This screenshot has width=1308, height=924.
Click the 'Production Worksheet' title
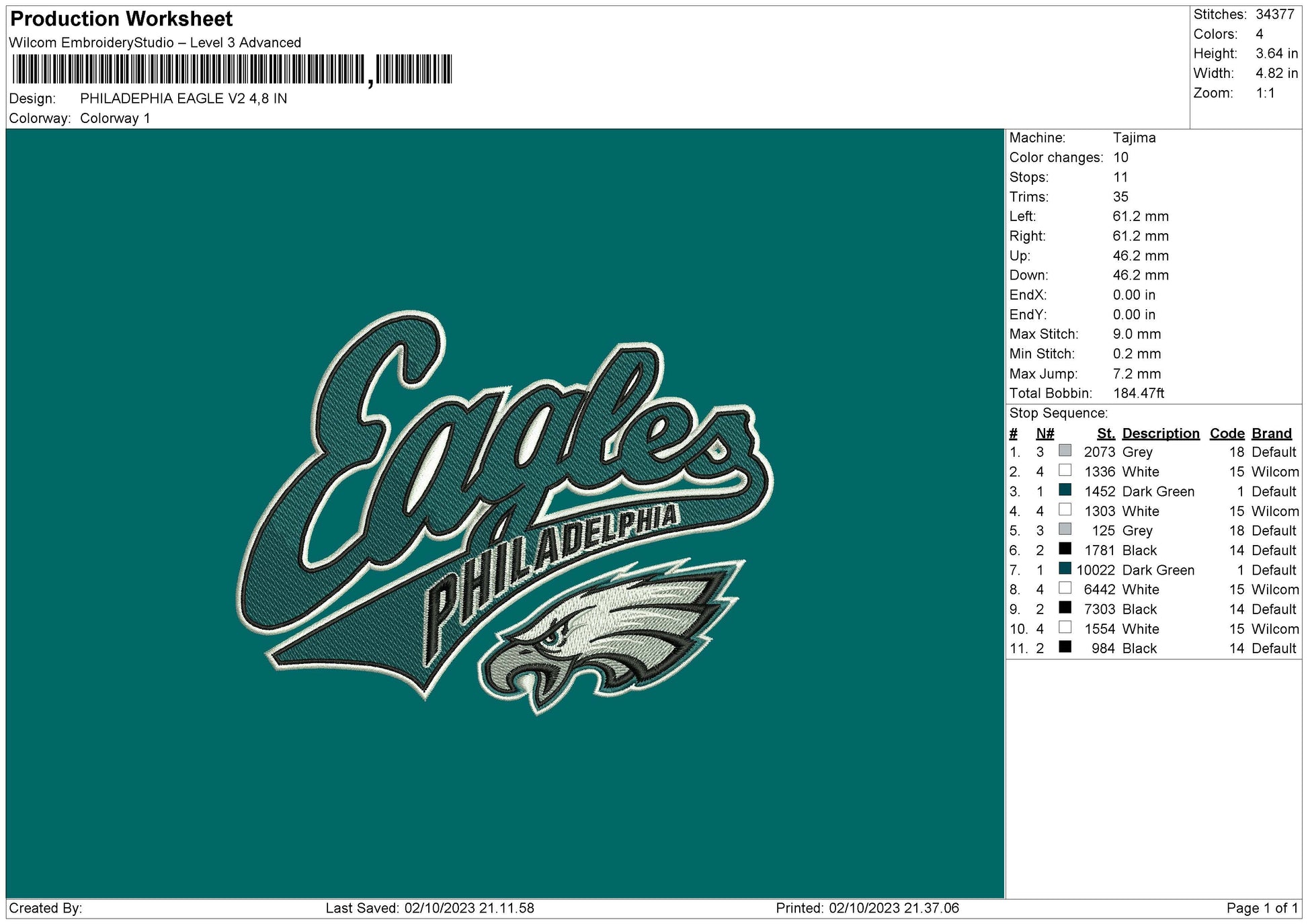pyautogui.click(x=122, y=19)
